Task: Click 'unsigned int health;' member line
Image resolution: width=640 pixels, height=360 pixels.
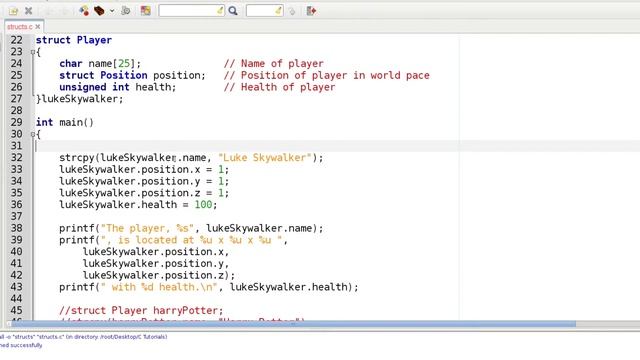Action: pos(118,87)
